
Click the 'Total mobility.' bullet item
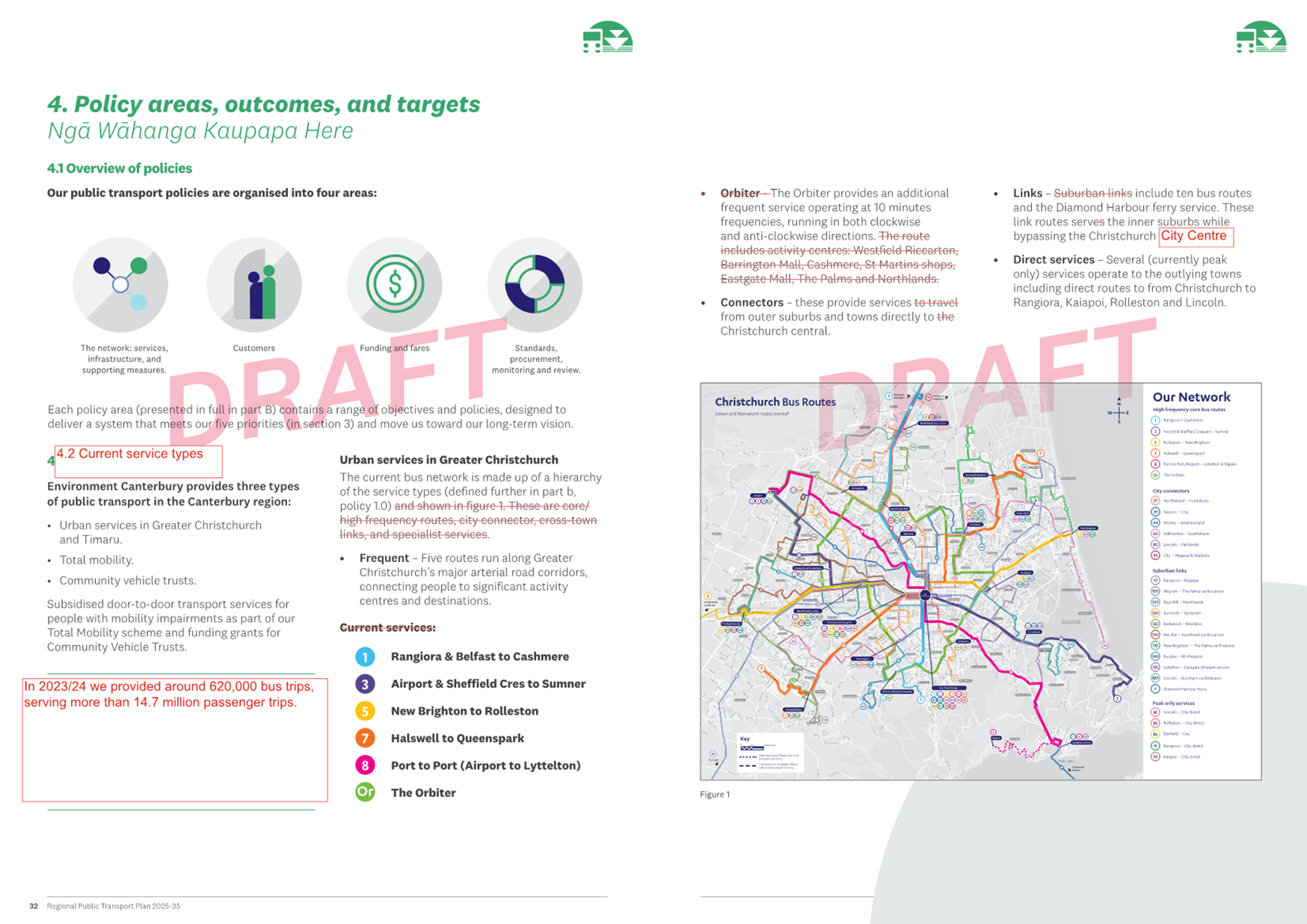click(96, 560)
